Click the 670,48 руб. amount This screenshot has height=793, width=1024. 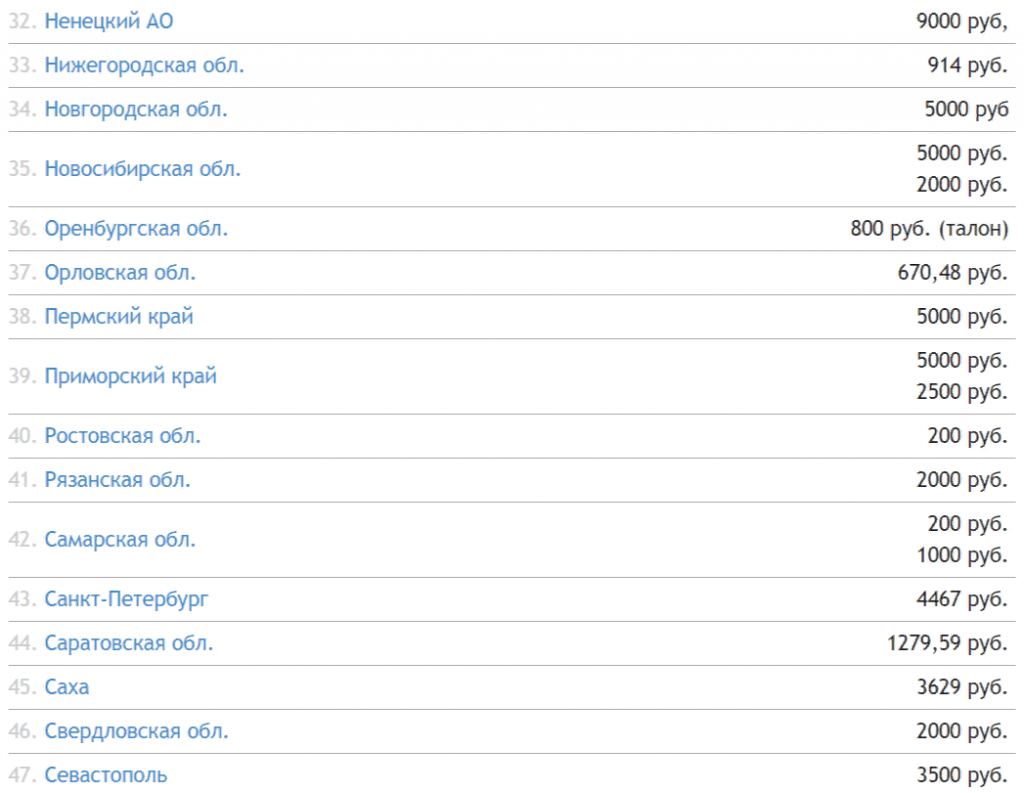click(952, 273)
